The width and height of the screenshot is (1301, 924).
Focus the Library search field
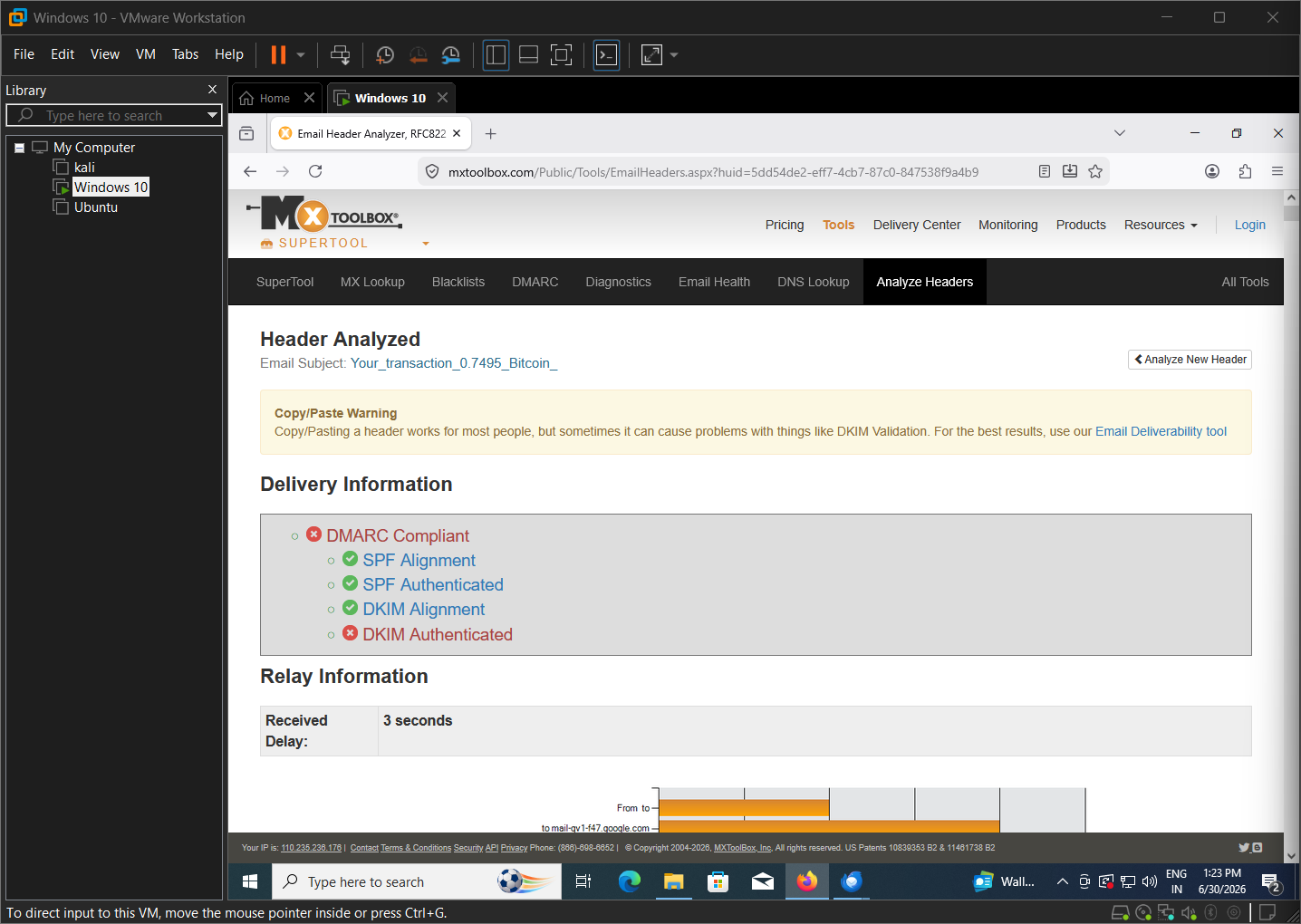(113, 116)
